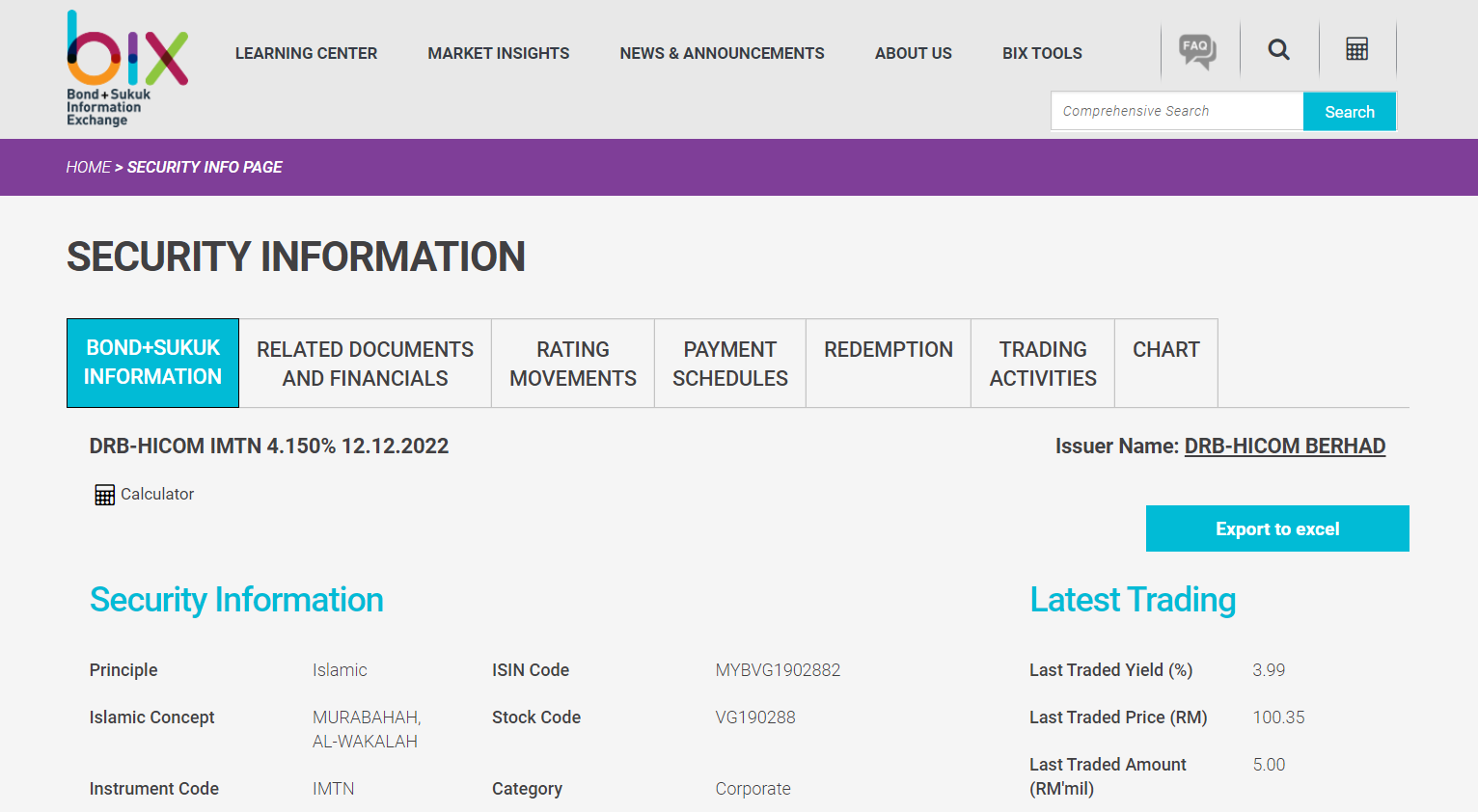Click the Latest Trading heading
Screen dimensions: 1478x812
pos(1133,600)
